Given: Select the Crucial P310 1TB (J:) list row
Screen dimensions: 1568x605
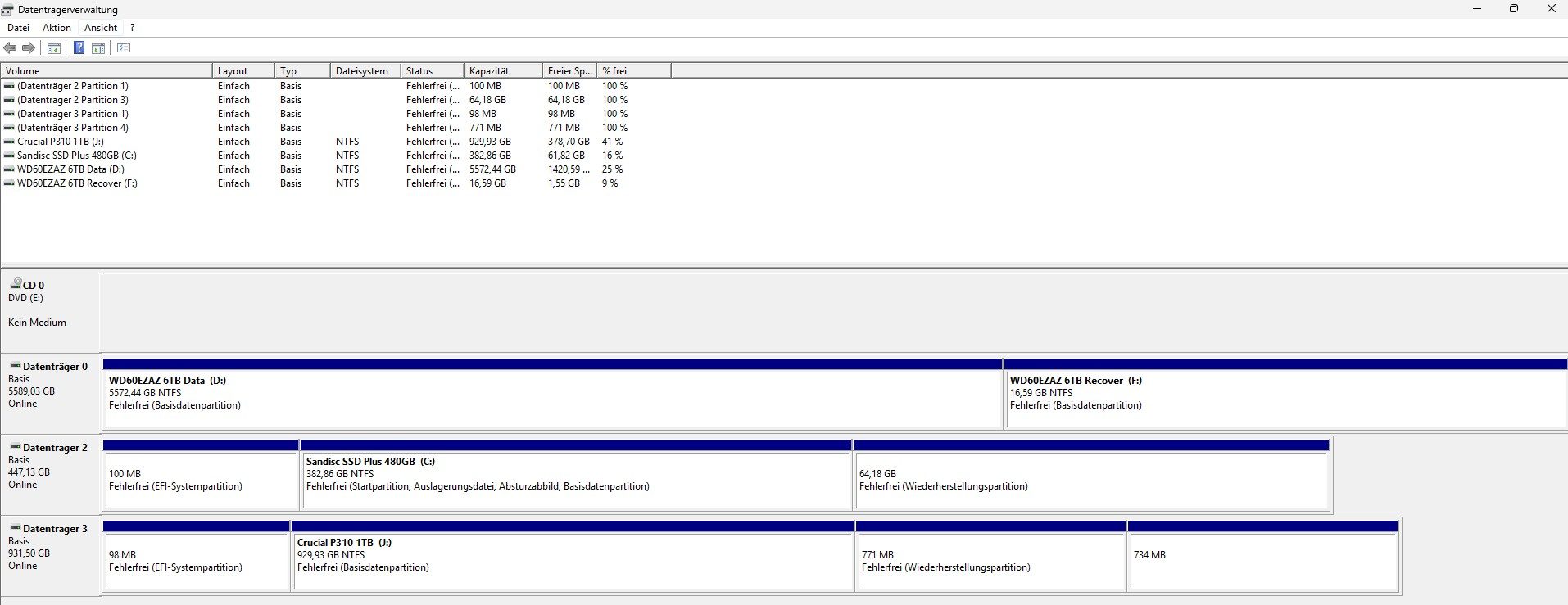Looking at the screenshot, I should [336, 142].
